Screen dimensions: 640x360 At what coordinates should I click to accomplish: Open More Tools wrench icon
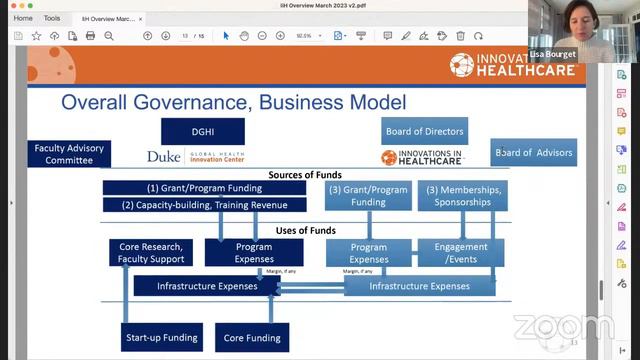[x=621, y=283]
